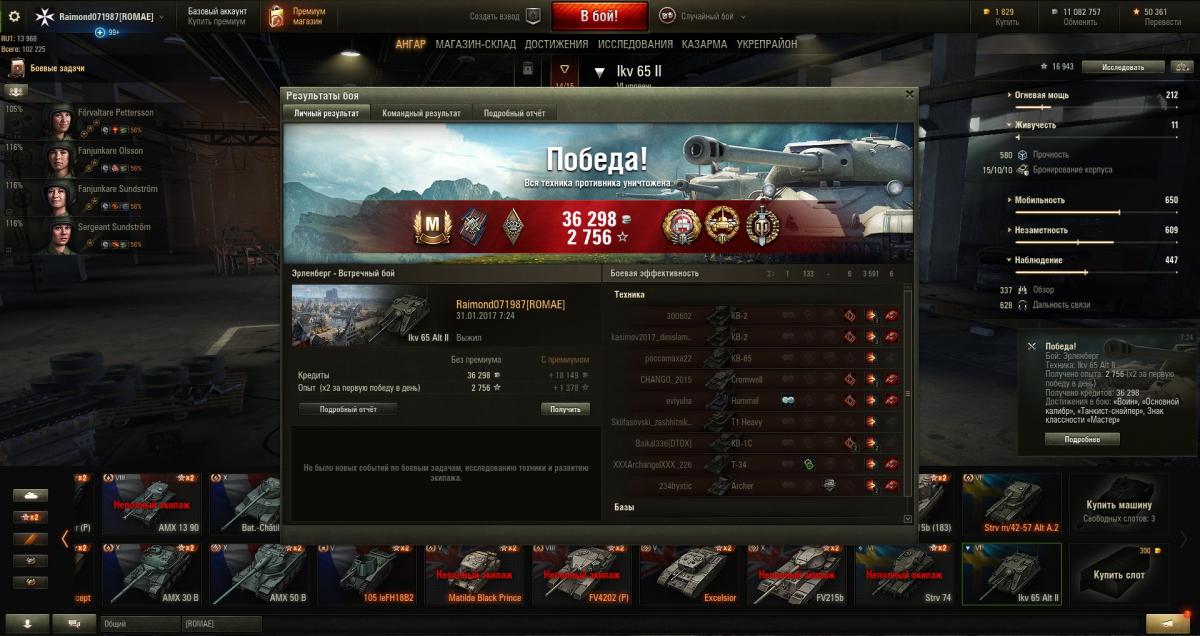Click the spotted icon in the Hummel row
The height and width of the screenshot is (636, 1200).
(788, 400)
